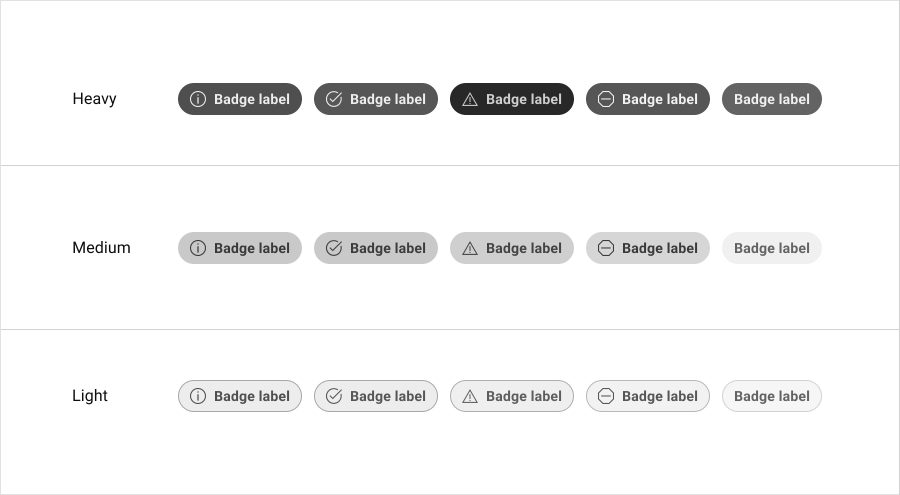Click the warning triangle icon in Light row
Screen dimensions: 900x495
click(x=470, y=396)
